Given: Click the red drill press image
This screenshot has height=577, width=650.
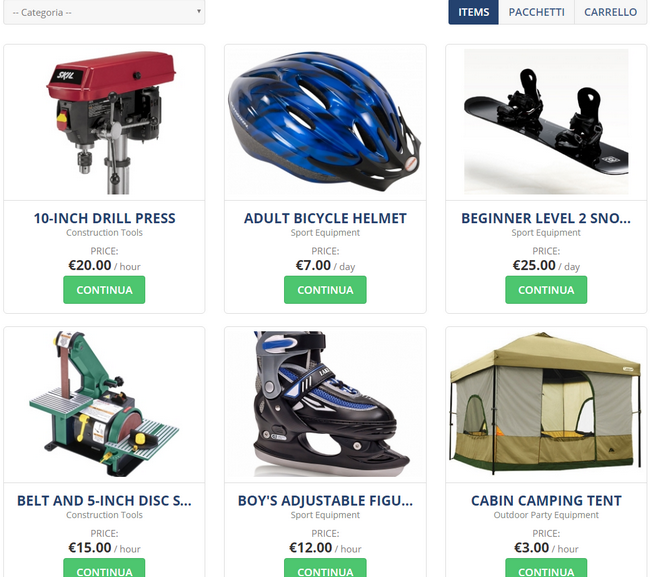Looking at the screenshot, I should pyautogui.click(x=111, y=122).
